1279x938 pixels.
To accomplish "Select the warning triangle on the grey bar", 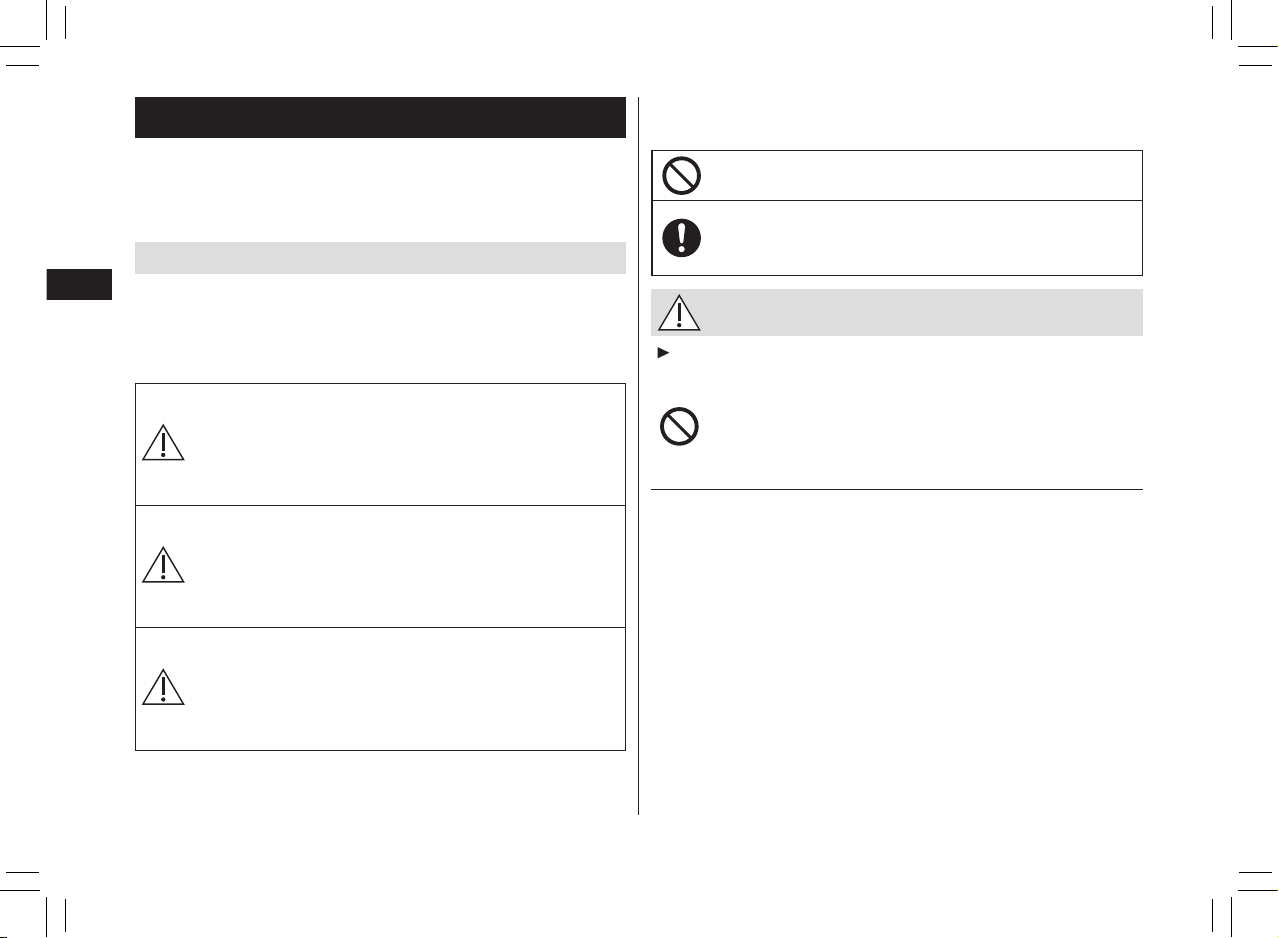I will 680,313.
